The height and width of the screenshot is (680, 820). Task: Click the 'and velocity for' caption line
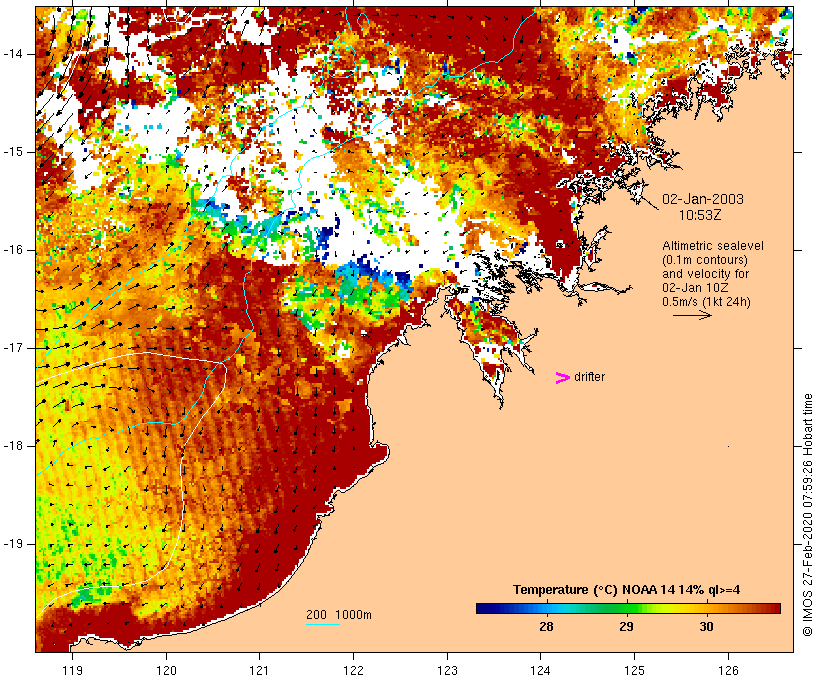pyautogui.click(x=705, y=274)
